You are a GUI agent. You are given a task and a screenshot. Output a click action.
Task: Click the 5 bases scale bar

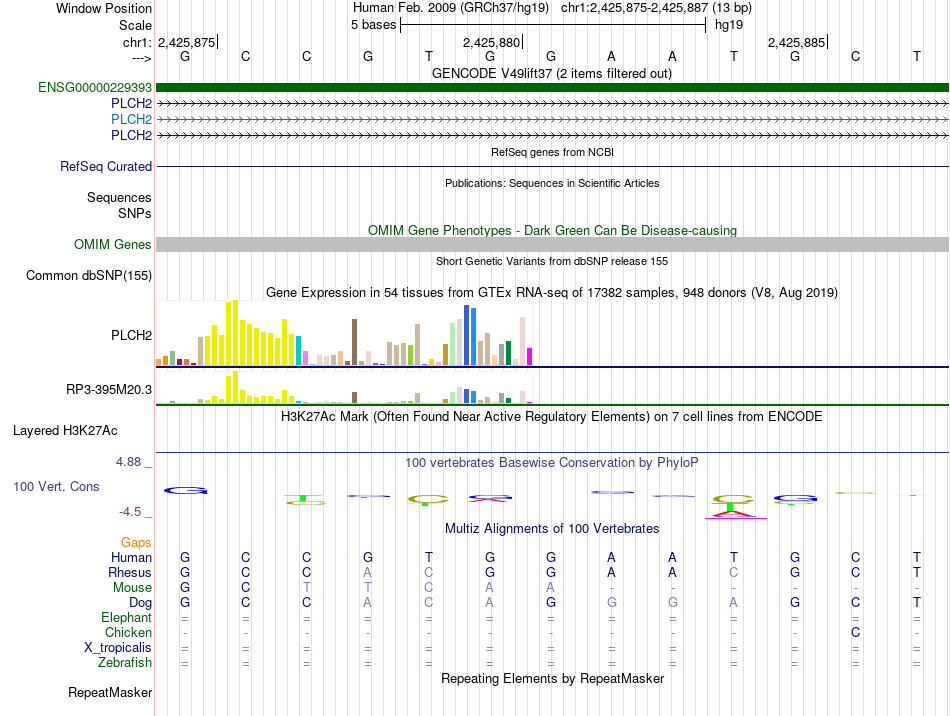click(553, 25)
